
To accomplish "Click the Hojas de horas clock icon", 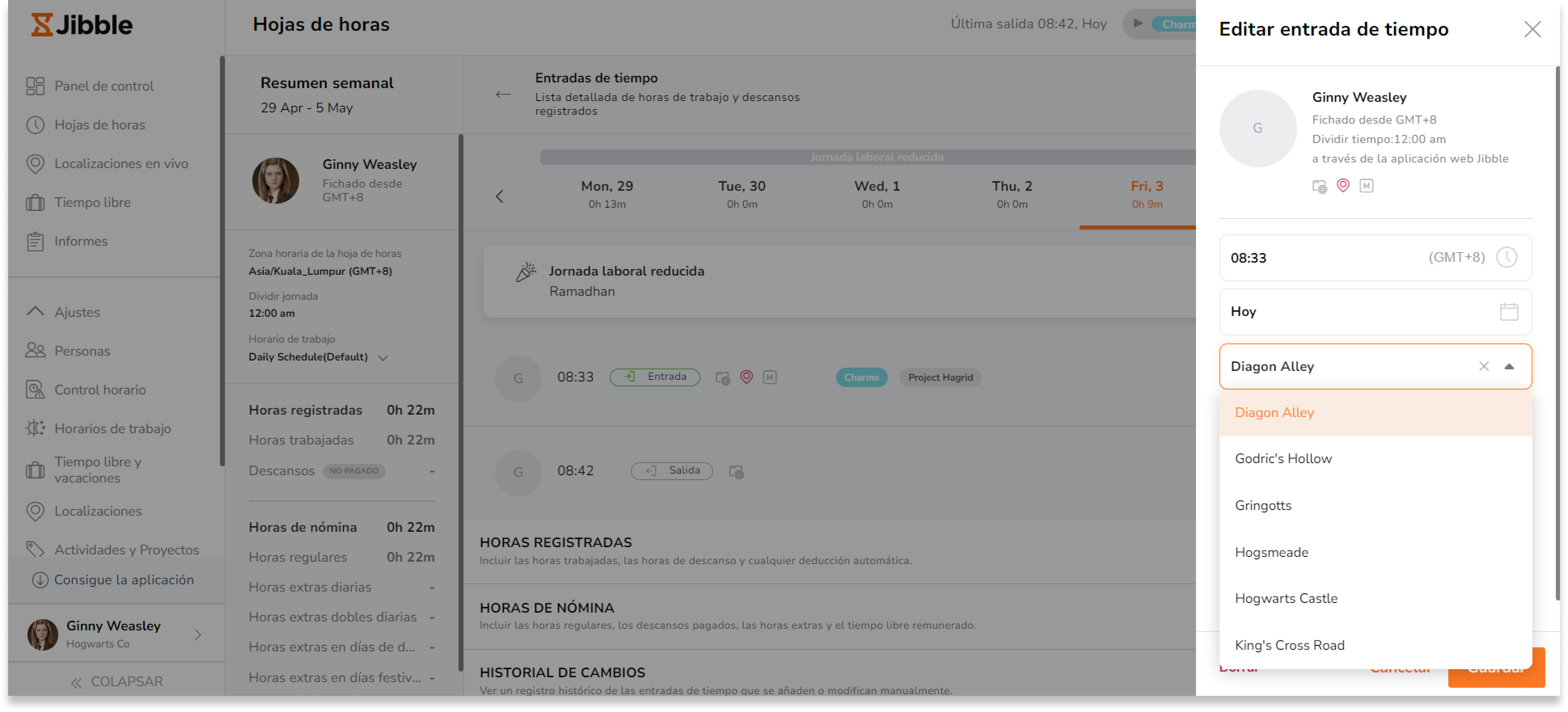I will click(x=35, y=125).
